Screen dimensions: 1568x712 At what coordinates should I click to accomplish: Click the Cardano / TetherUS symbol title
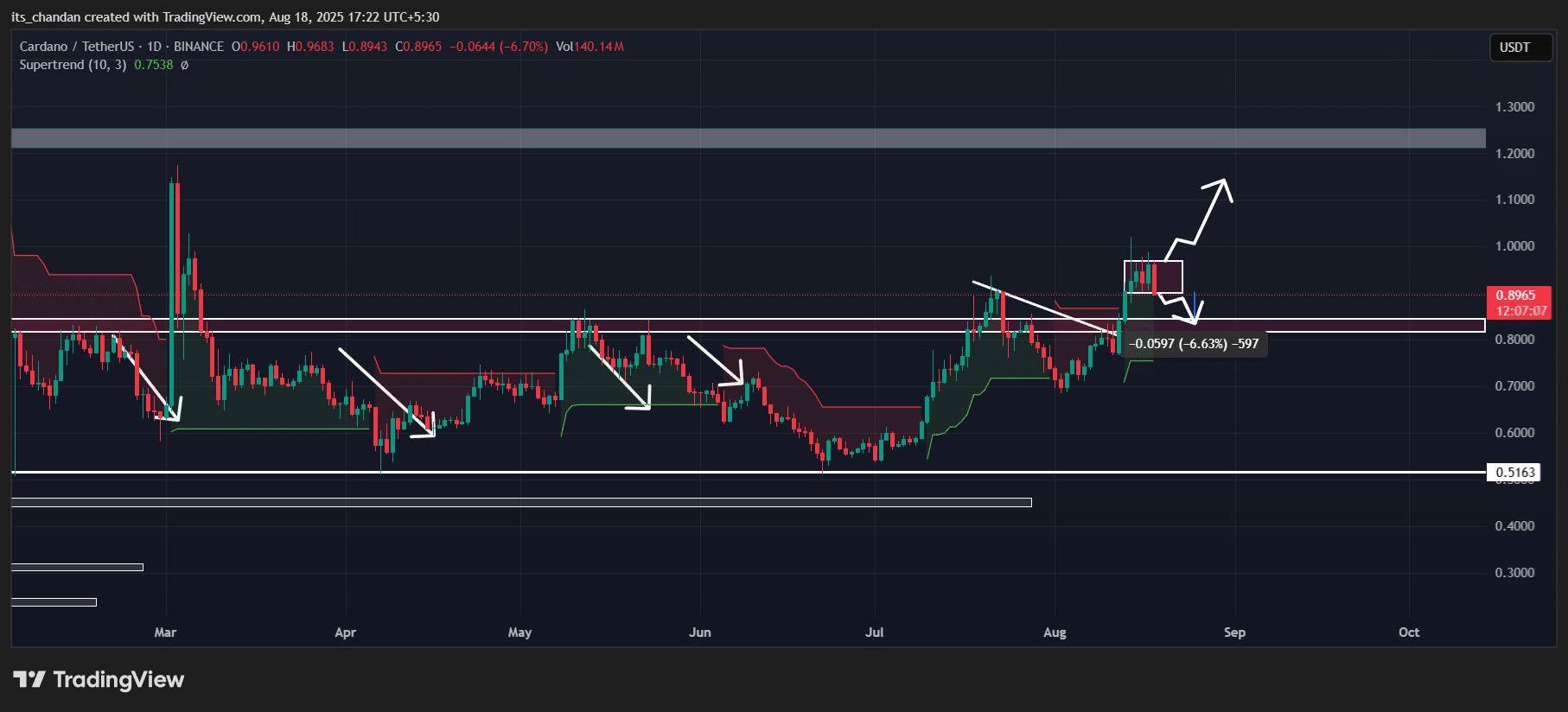pos(77,47)
